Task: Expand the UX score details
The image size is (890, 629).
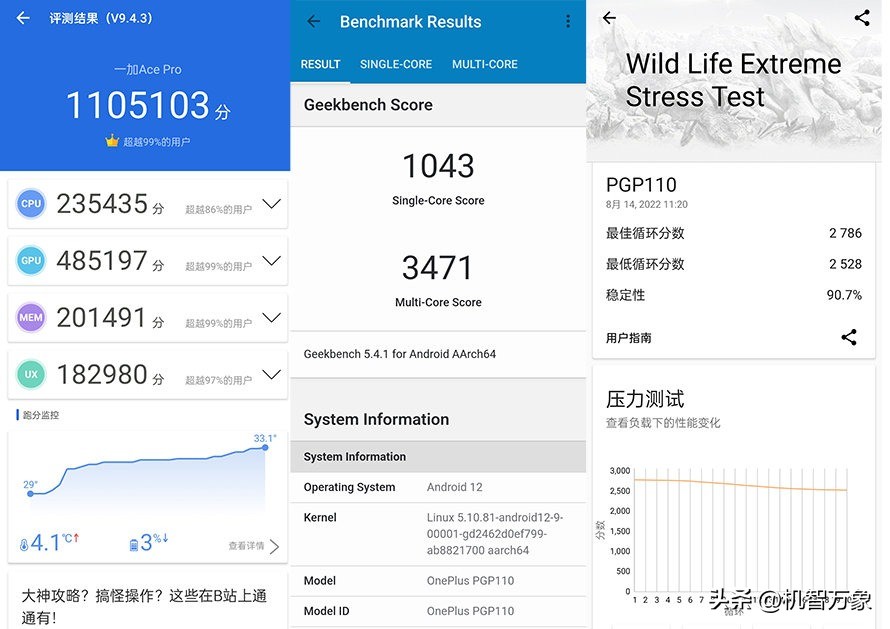Action: click(271, 374)
